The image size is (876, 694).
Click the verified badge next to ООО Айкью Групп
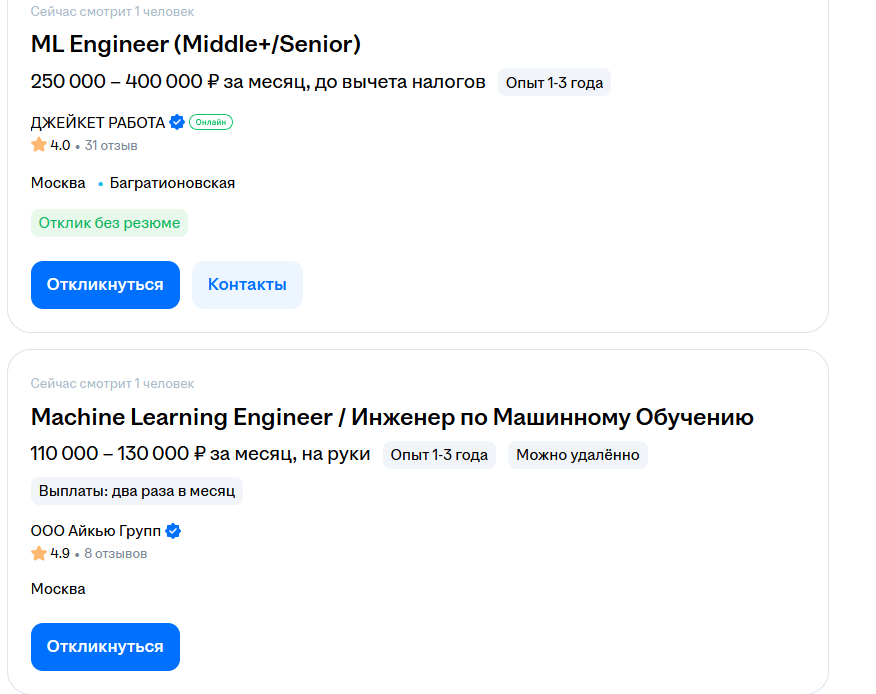pos(173,531)
